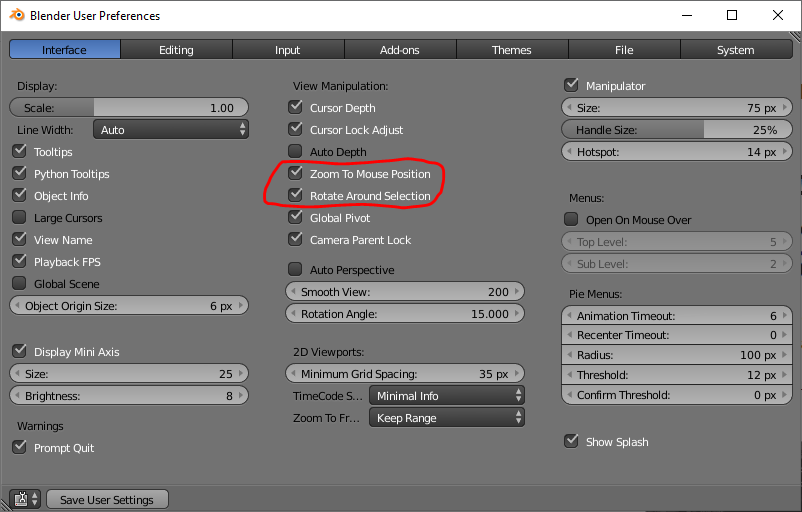Screen dimensions: 802x512
Task: Maximize the User Preferences window
Action: click(732, 15)
